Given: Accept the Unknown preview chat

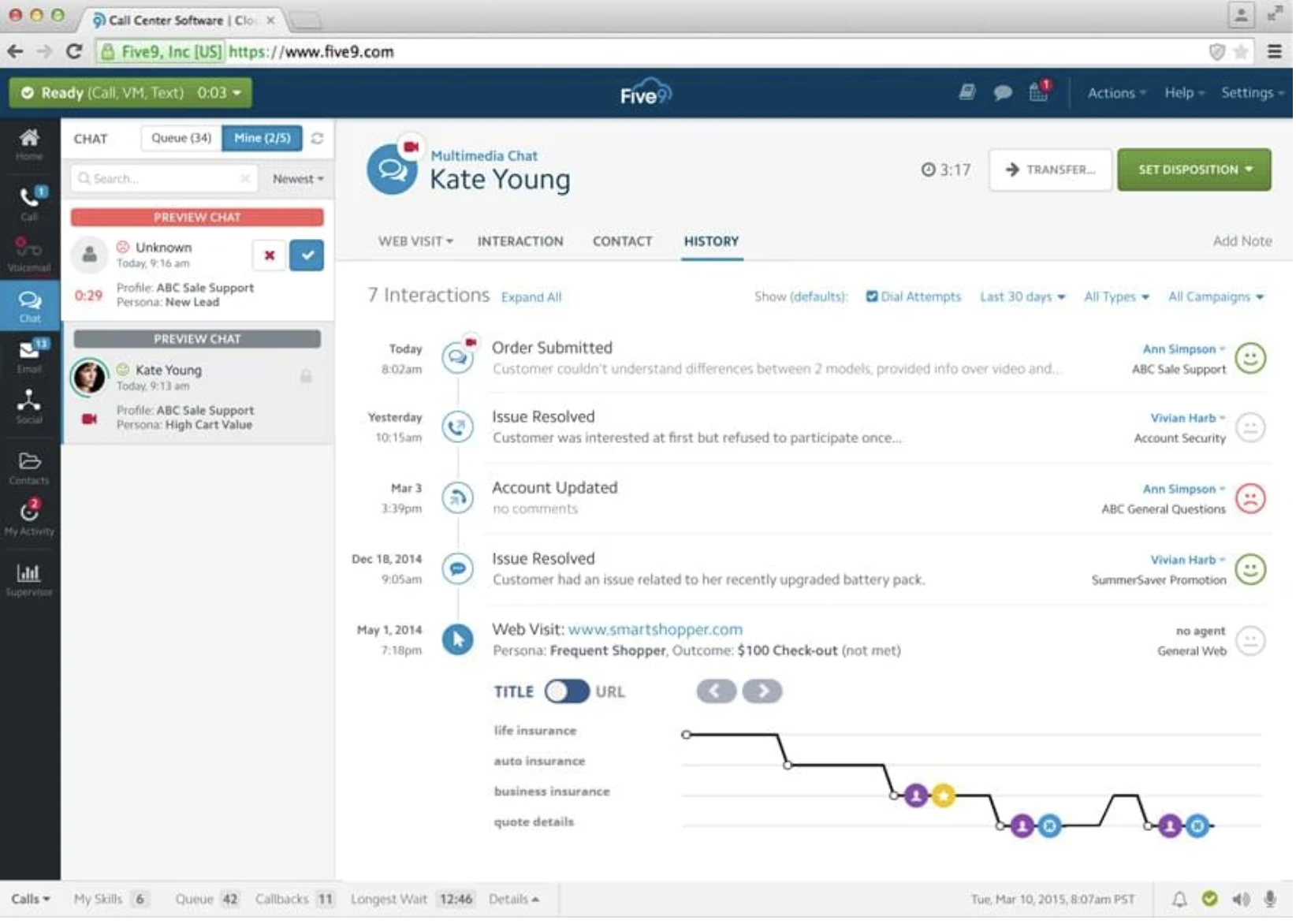Looking at the screenshot, I should [307, 255].
